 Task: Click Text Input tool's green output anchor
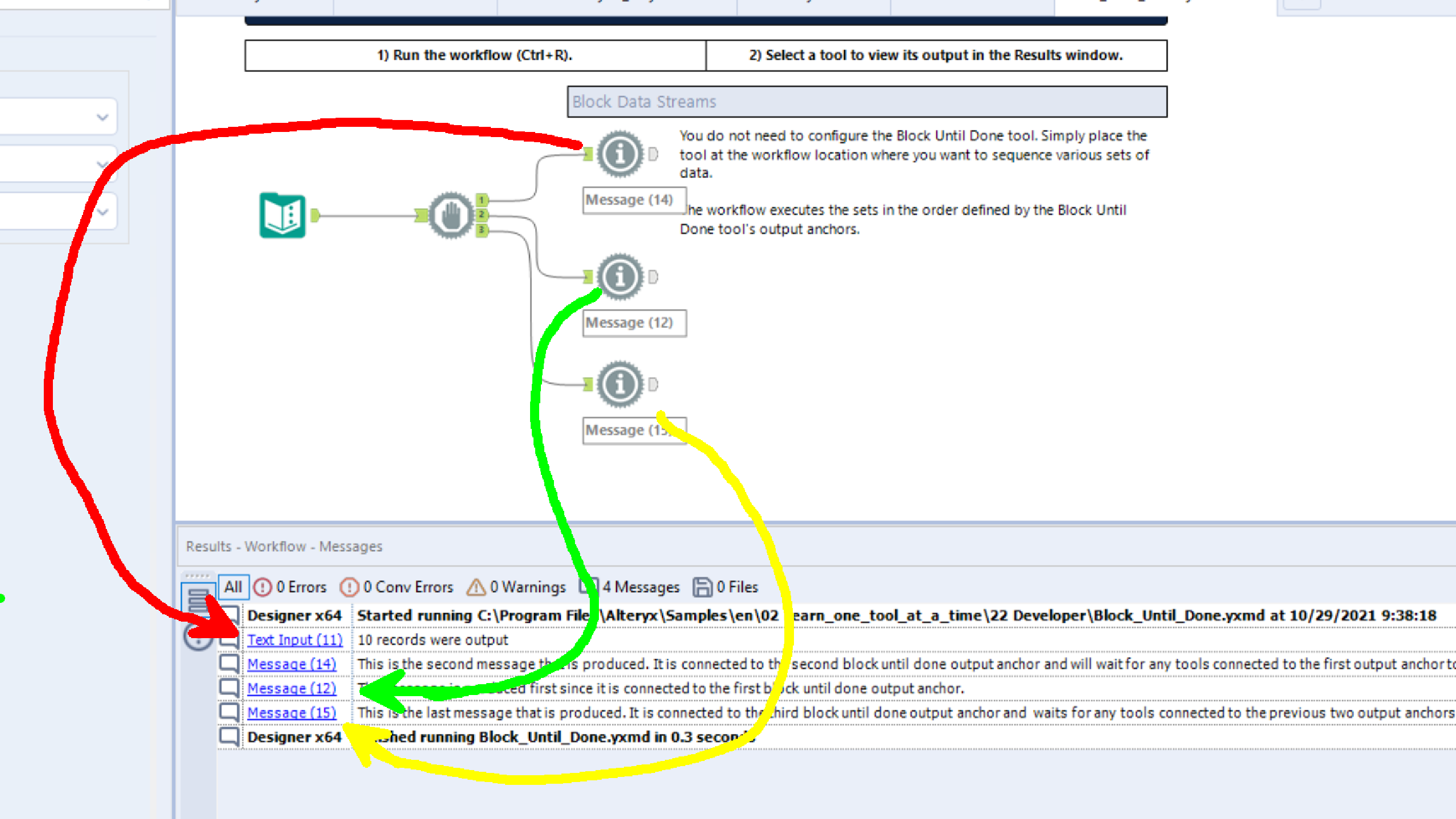316,215
